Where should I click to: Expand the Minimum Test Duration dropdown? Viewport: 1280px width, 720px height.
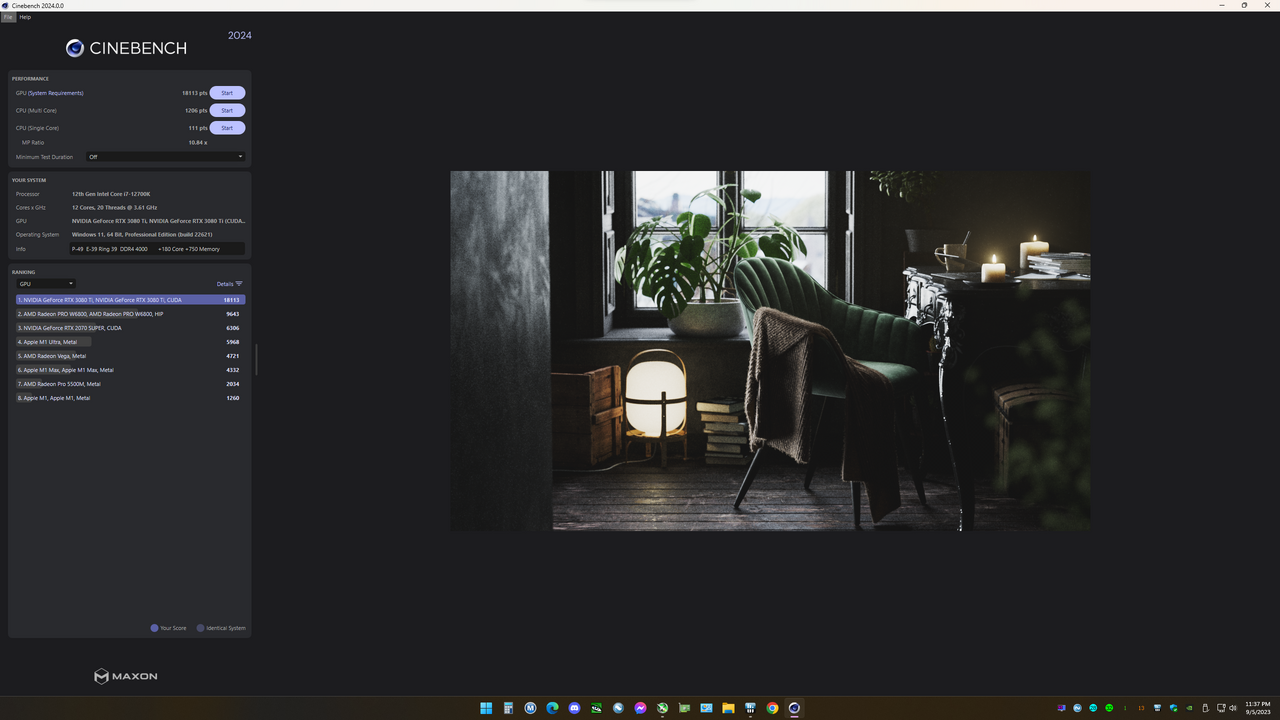point(165,157)
